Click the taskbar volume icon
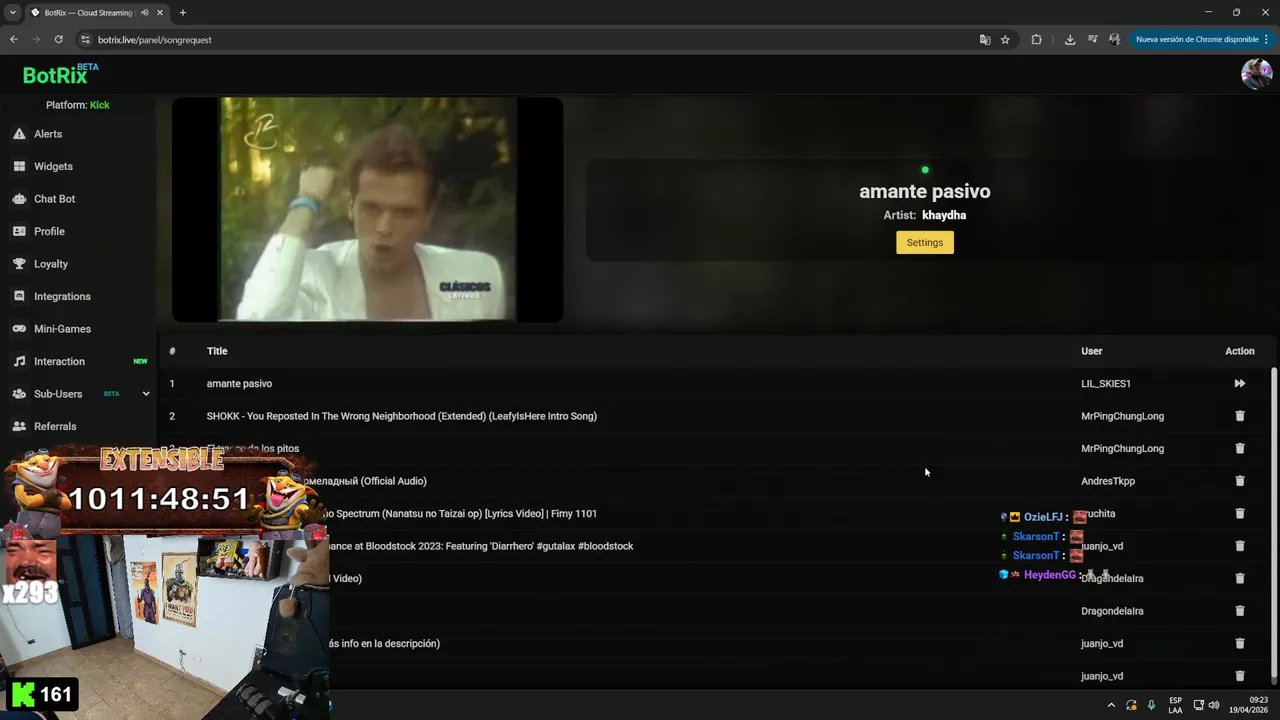This screenshot has width=1280, height=720. pyautogui.click(x=1214, y=705)
